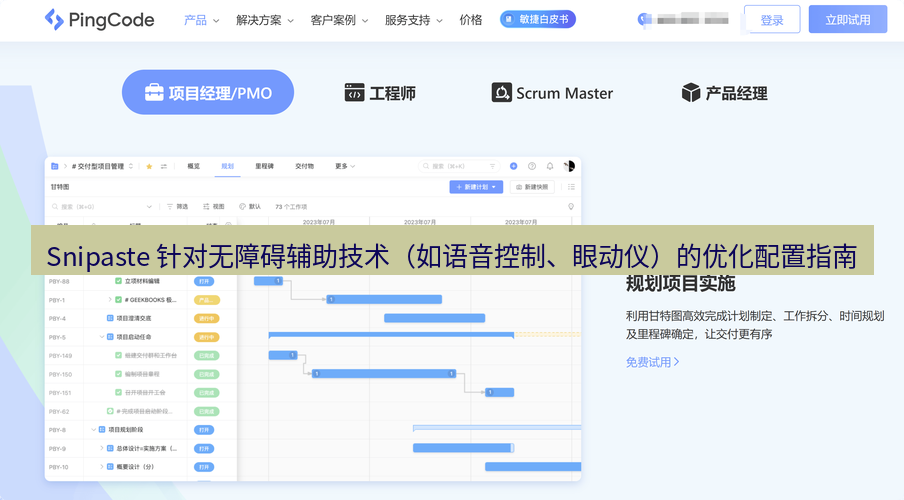
Task: Click the PingCode logo
Action: [x=99, y=20]
